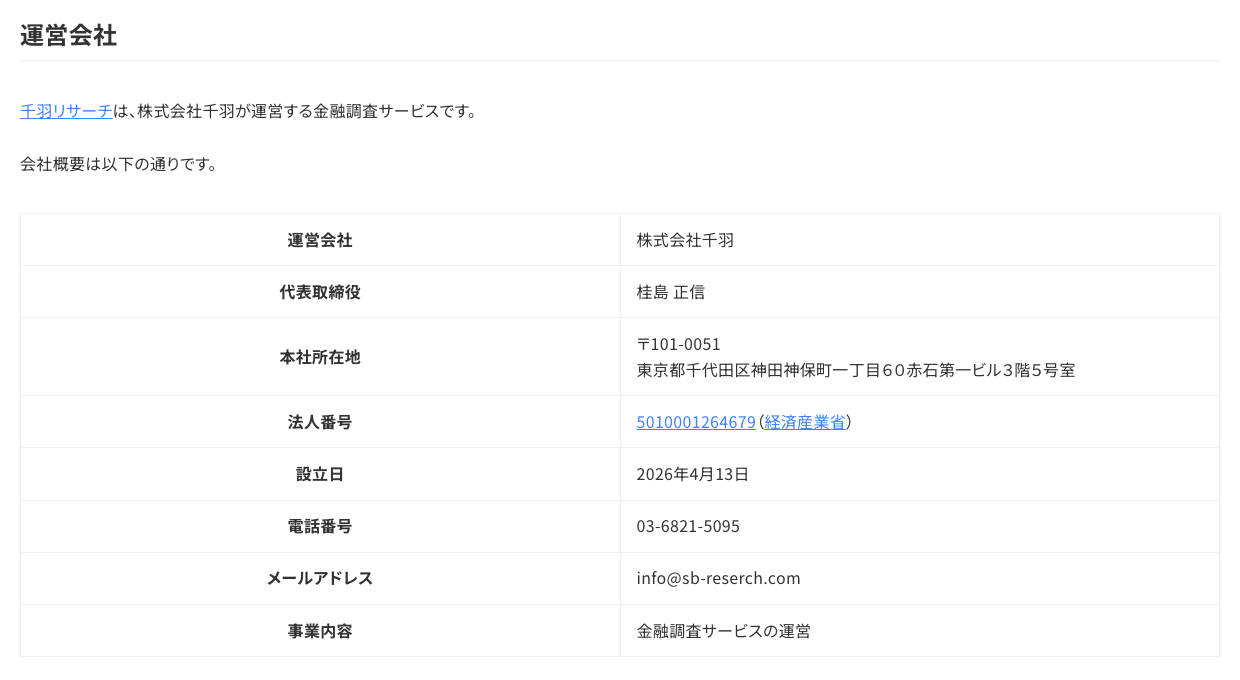The width and height of the screenshot is (1240, 680).
Task: Click the メールアドレス row label
Action: point(320,578)
